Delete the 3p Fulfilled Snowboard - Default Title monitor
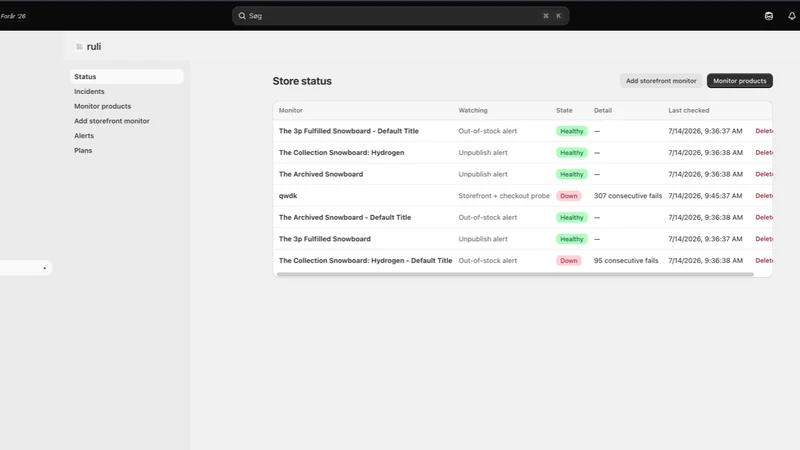The width and height of the screenshot is (800, 450). 764,131
